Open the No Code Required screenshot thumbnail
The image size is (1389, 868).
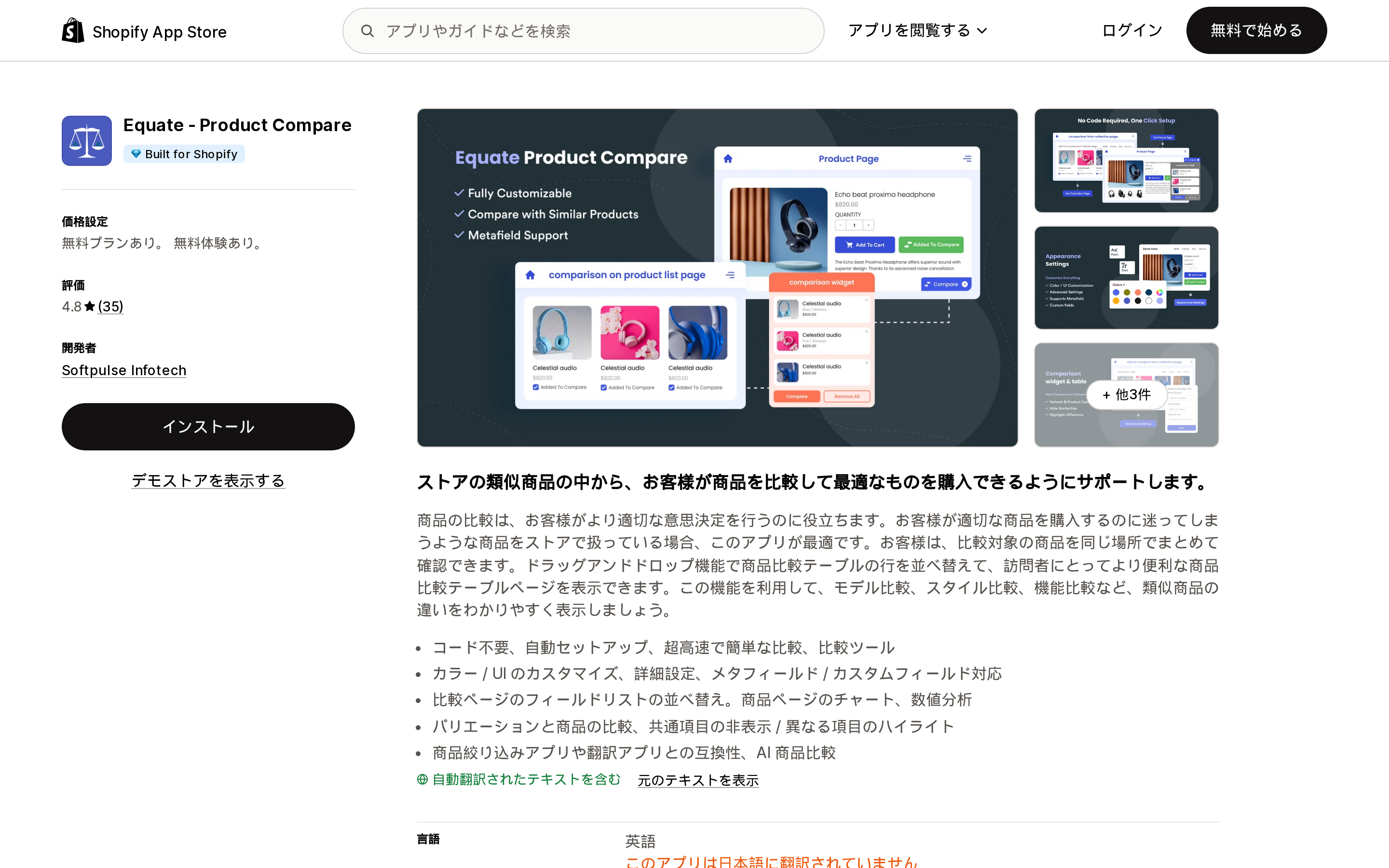pos(1126,161)
